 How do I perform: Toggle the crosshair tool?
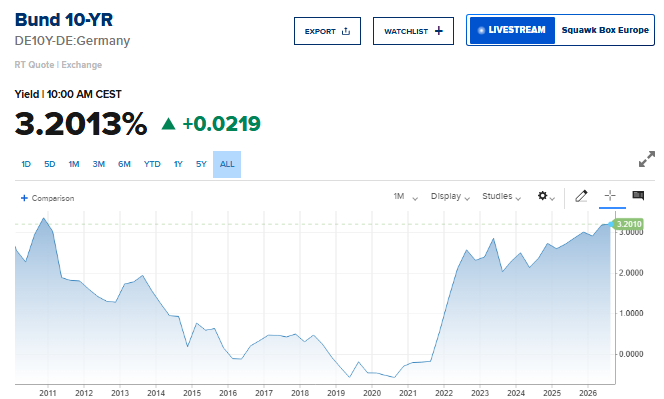tap(610, 195)
